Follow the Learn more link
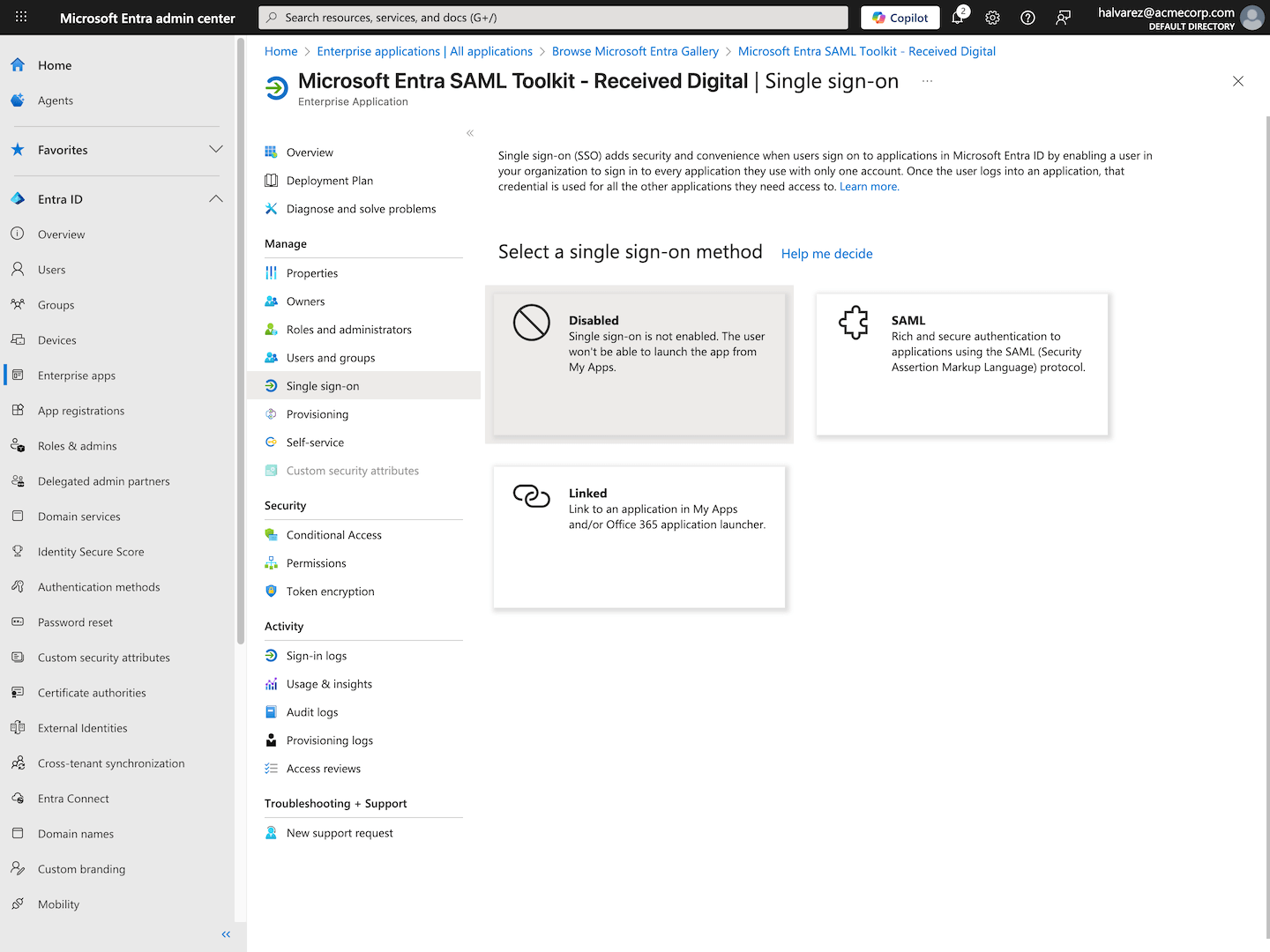 (869, 187)
